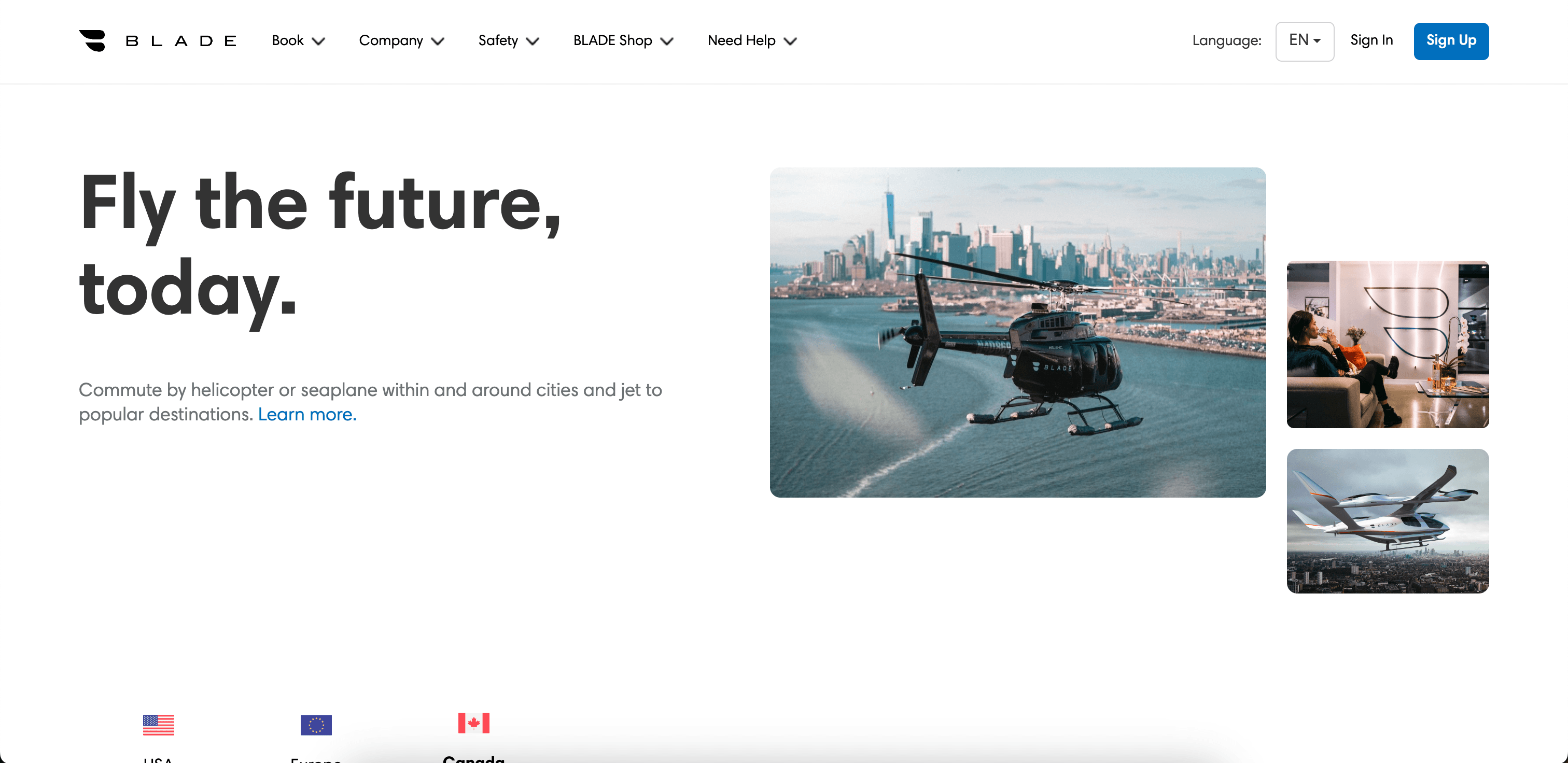Viewport: 1568px width, 763px height.
Task: Click the Sign In link
Action: 1371,40
